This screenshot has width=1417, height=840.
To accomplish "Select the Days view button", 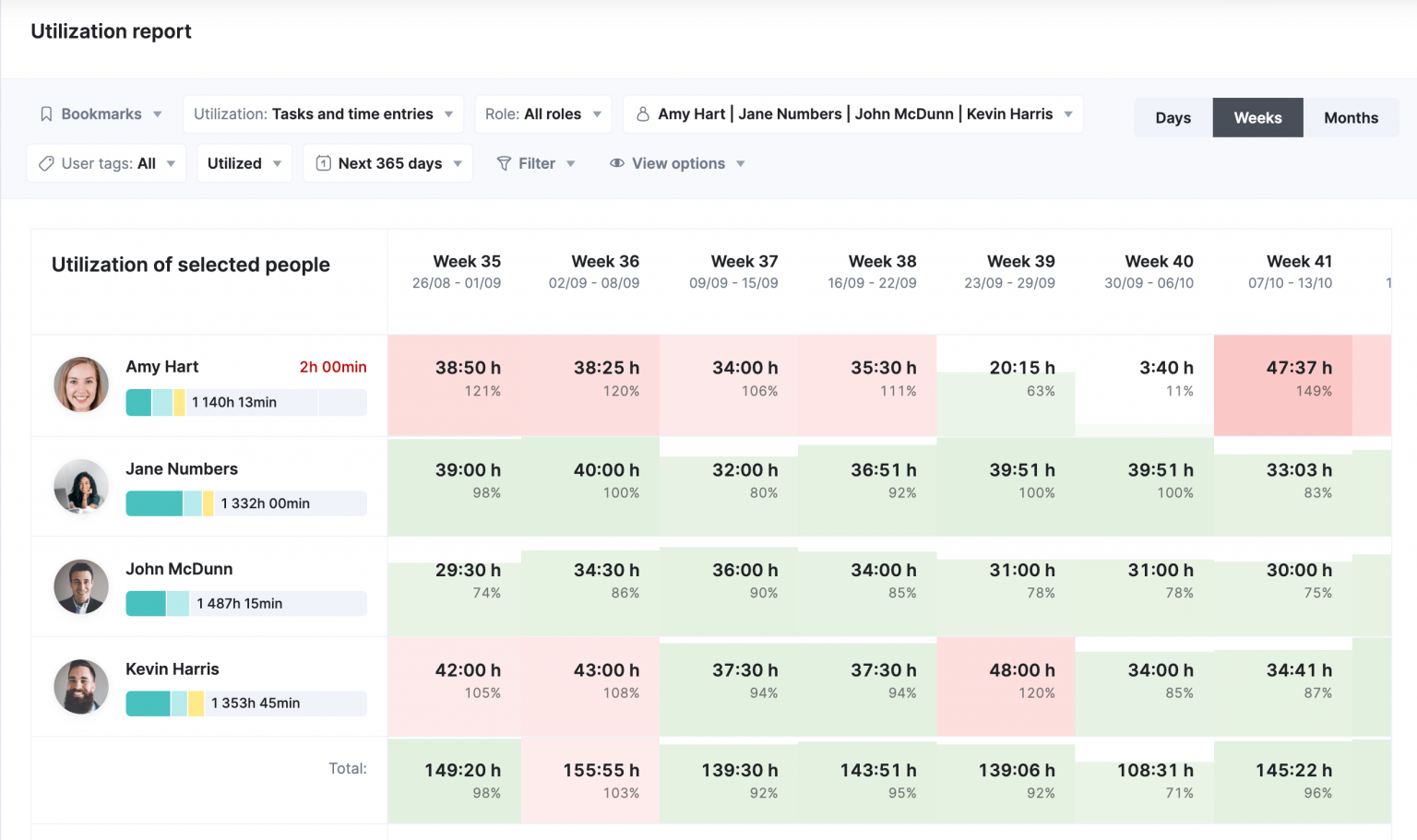I will pos(1172,117).
